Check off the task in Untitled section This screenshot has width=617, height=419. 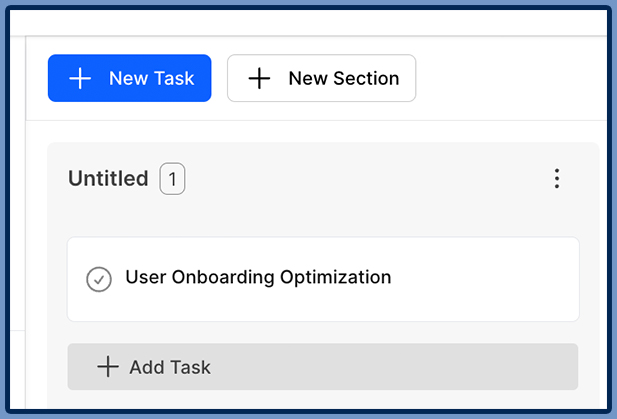tap(98, 279)
